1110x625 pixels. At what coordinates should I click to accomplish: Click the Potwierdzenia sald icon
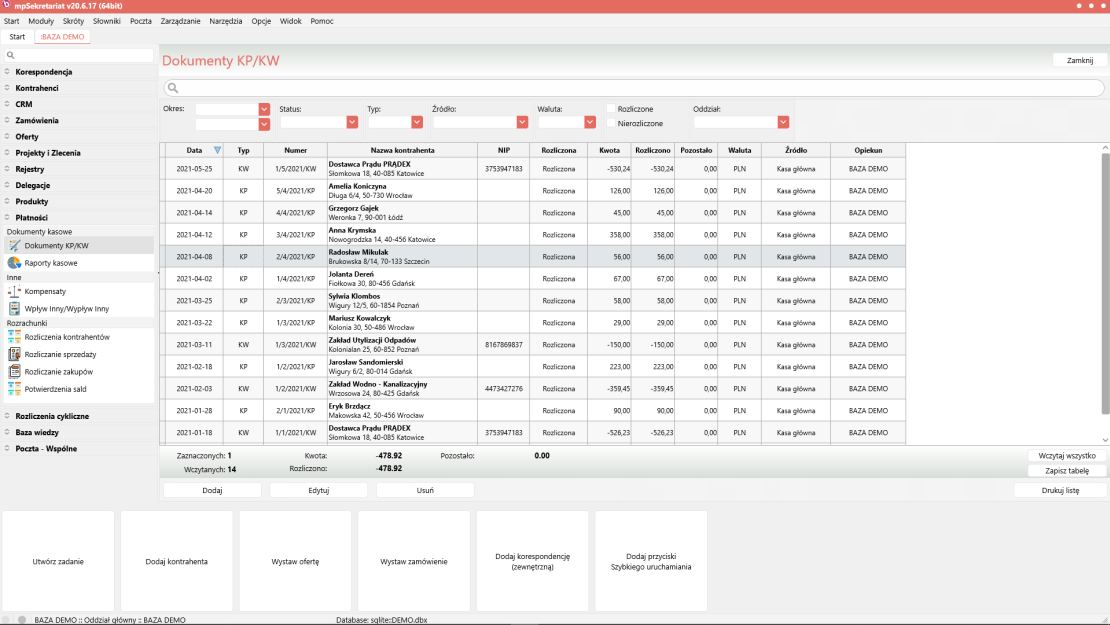pos(14,389)
